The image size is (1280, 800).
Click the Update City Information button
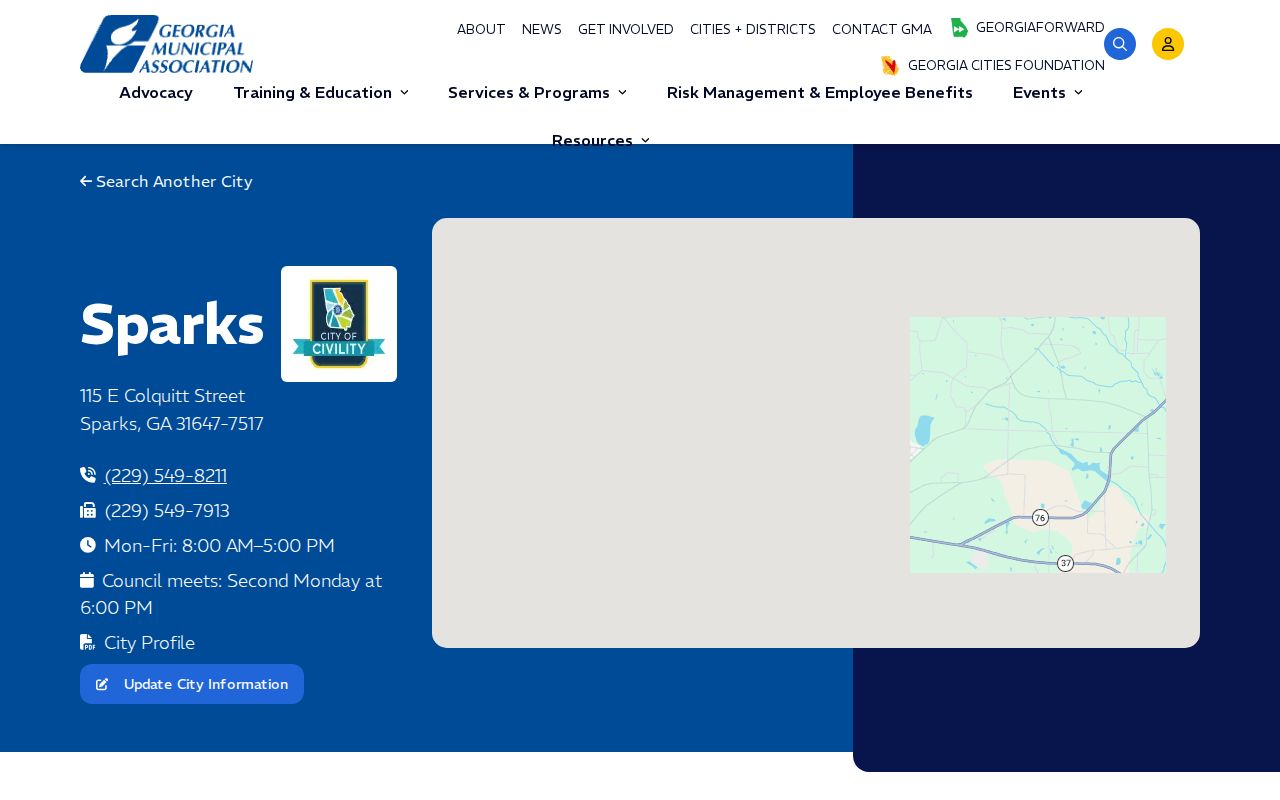click(192, 684)
